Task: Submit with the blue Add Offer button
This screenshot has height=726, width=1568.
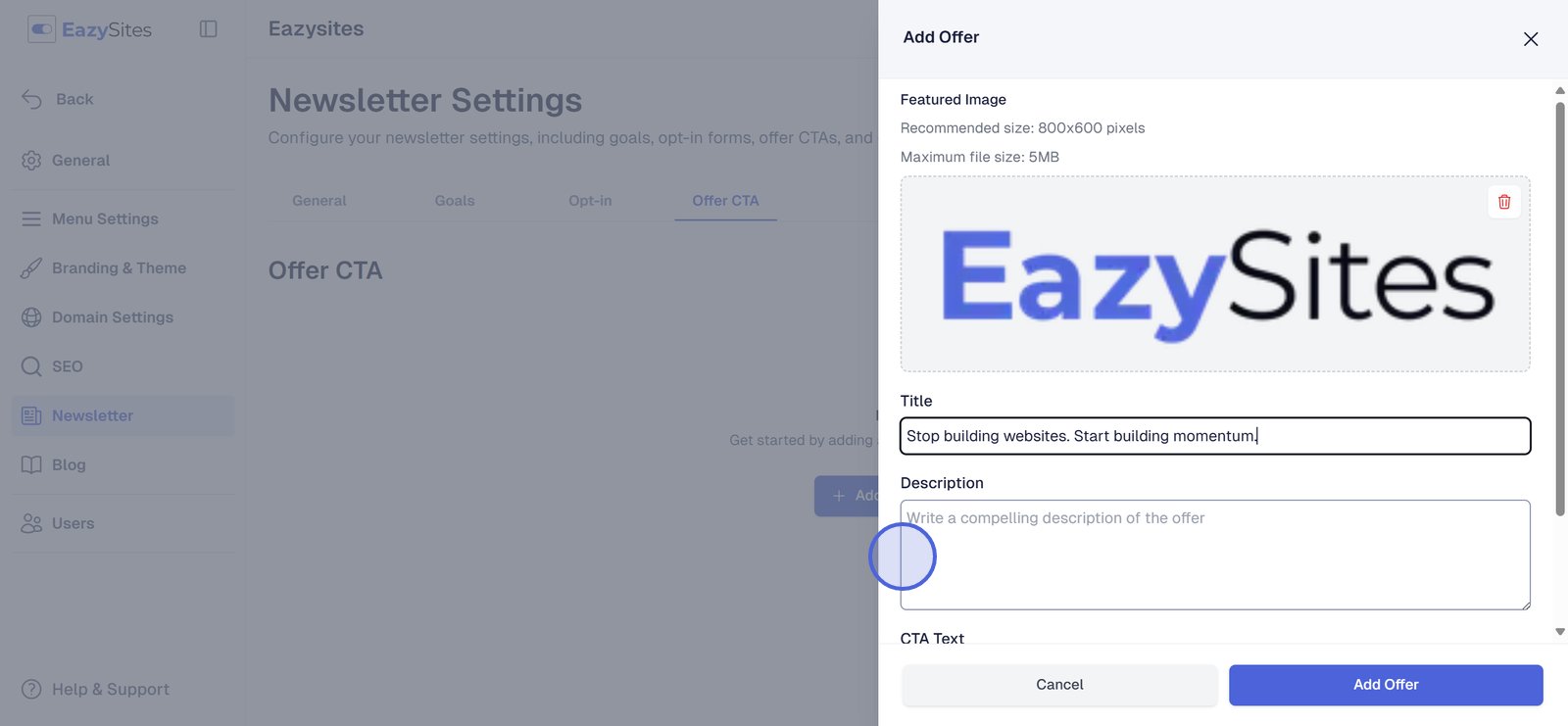Action: pyautogui.click(x=1386, y=685)
